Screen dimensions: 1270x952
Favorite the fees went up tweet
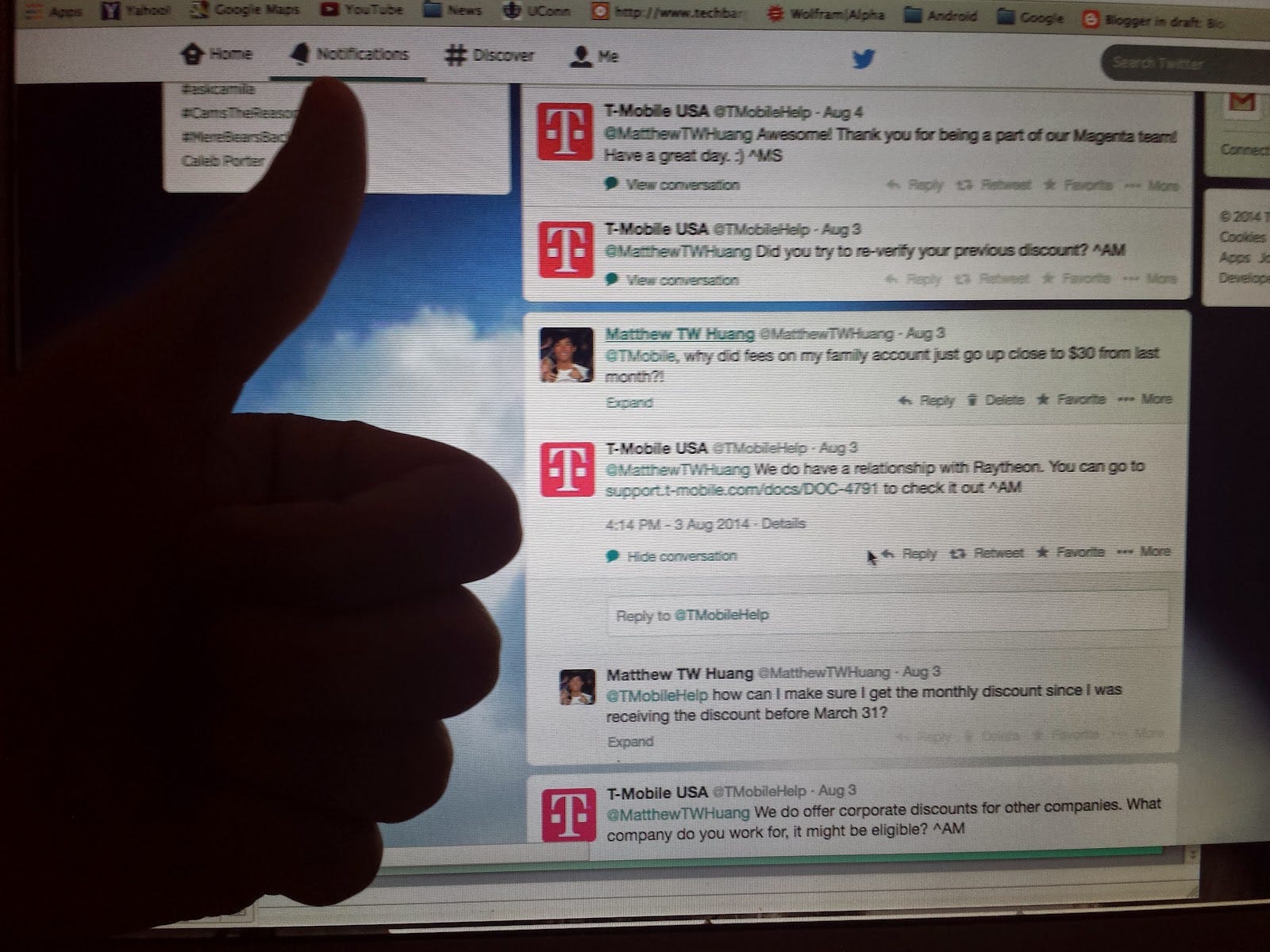coord(1071,399)
